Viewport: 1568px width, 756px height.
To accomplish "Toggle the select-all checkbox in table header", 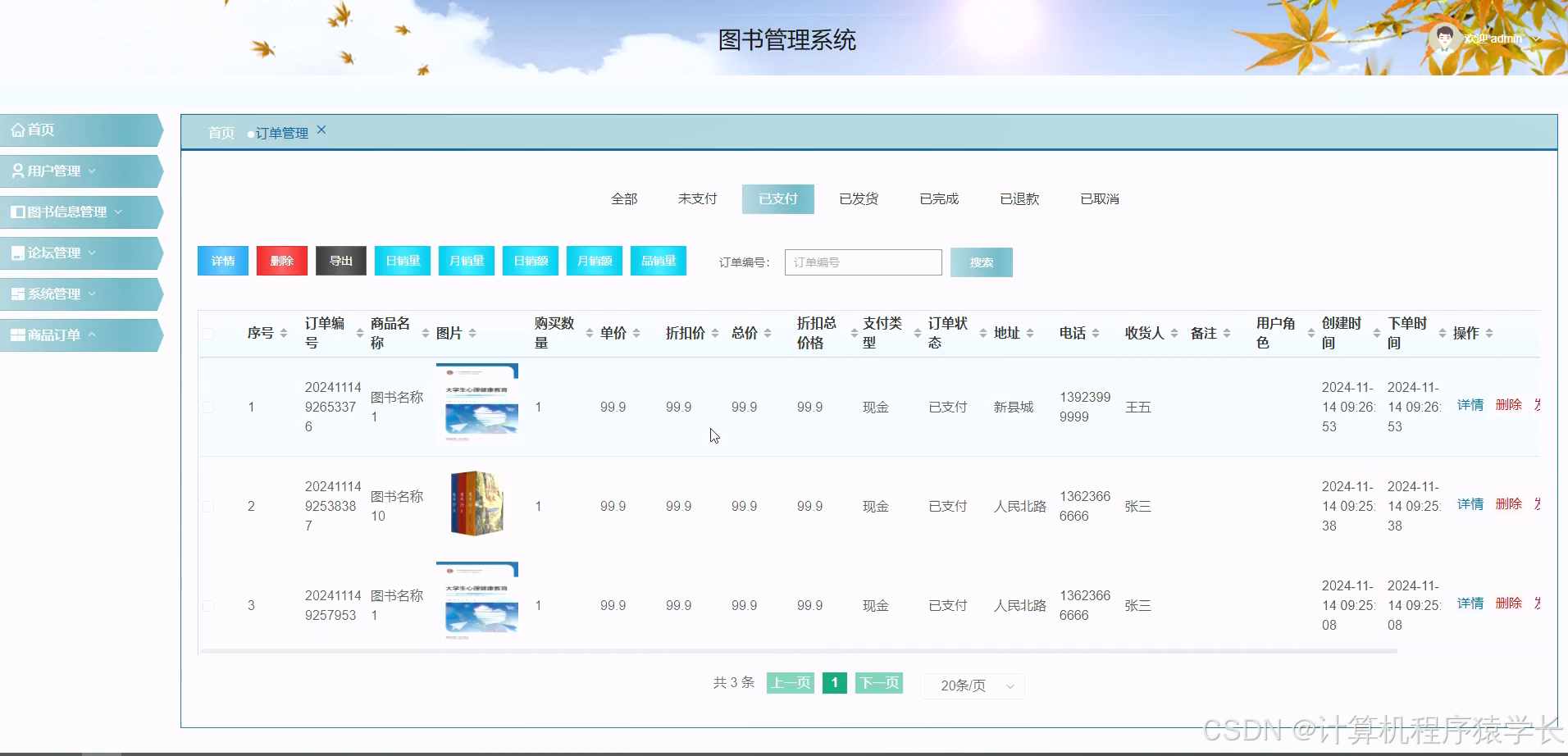I will (209, 333).
